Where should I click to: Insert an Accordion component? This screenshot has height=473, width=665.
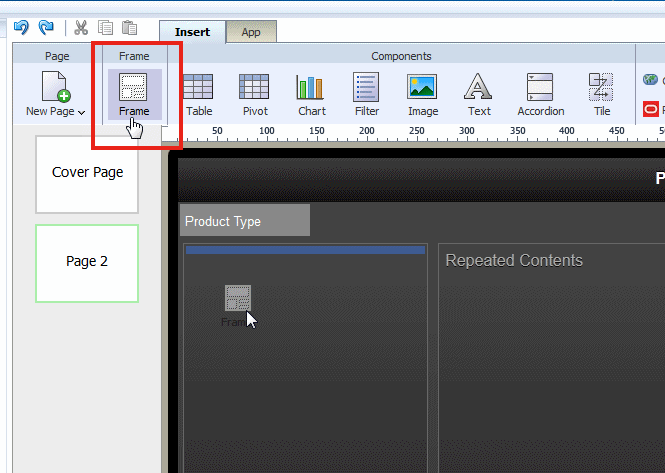coord(540,94)
